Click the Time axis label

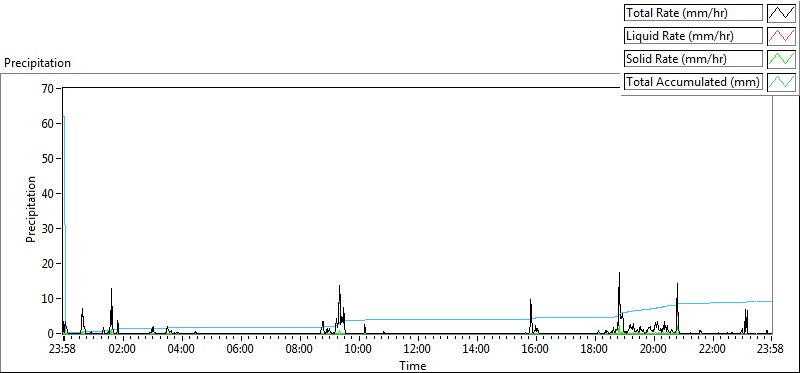[413, 365]
